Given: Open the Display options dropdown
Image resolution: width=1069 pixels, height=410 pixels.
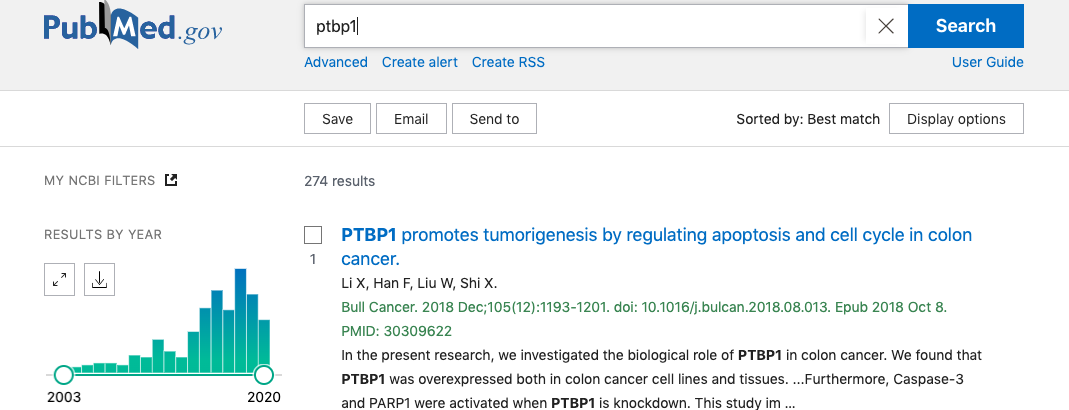Looking at the screenshot, I should click(955, 119).
